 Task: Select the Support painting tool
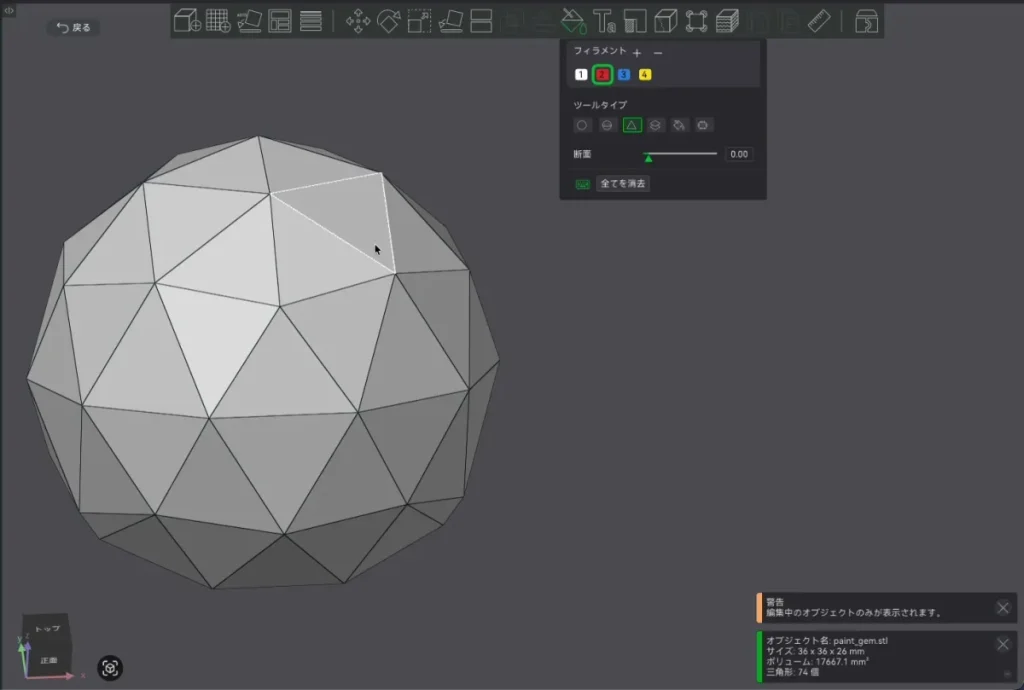(635, 21)
